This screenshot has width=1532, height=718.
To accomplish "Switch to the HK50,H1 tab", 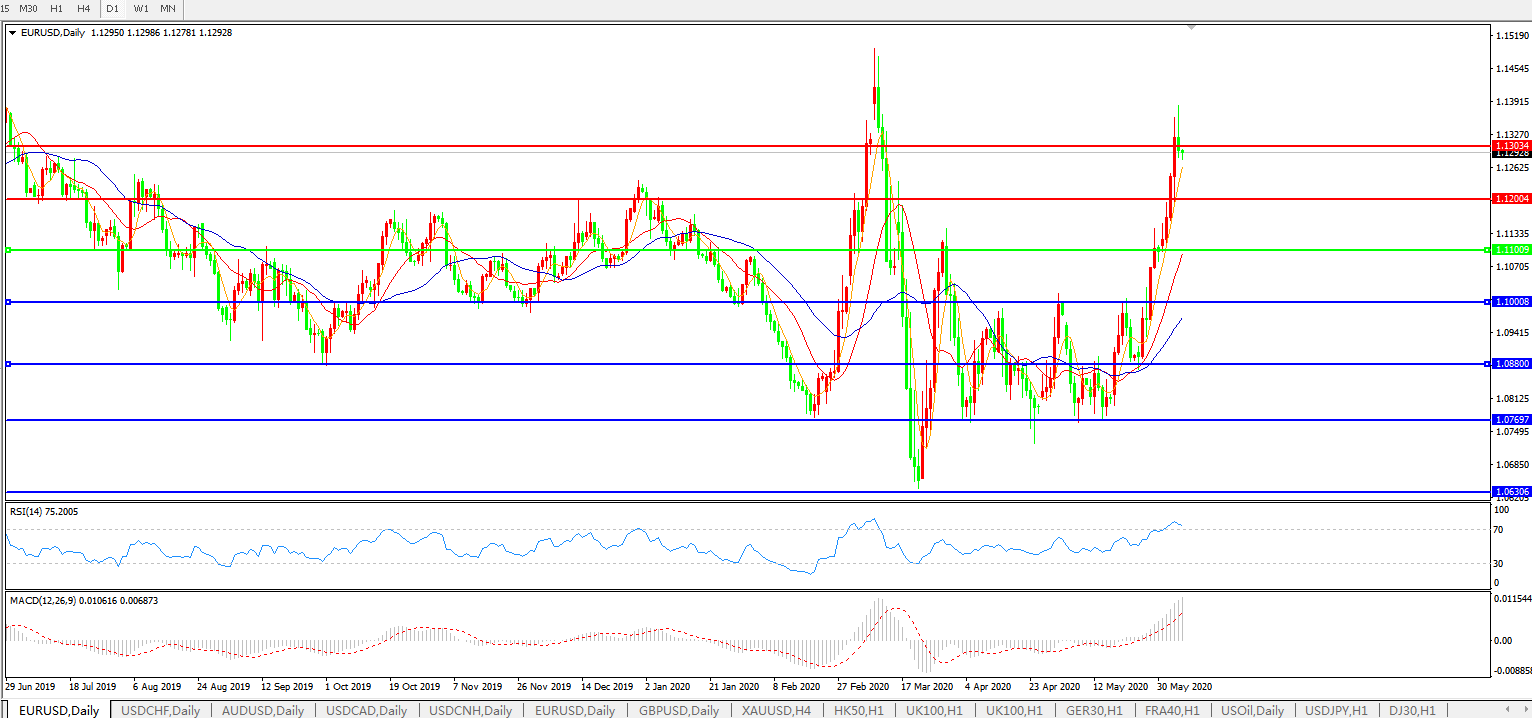I will click(858, 710).
